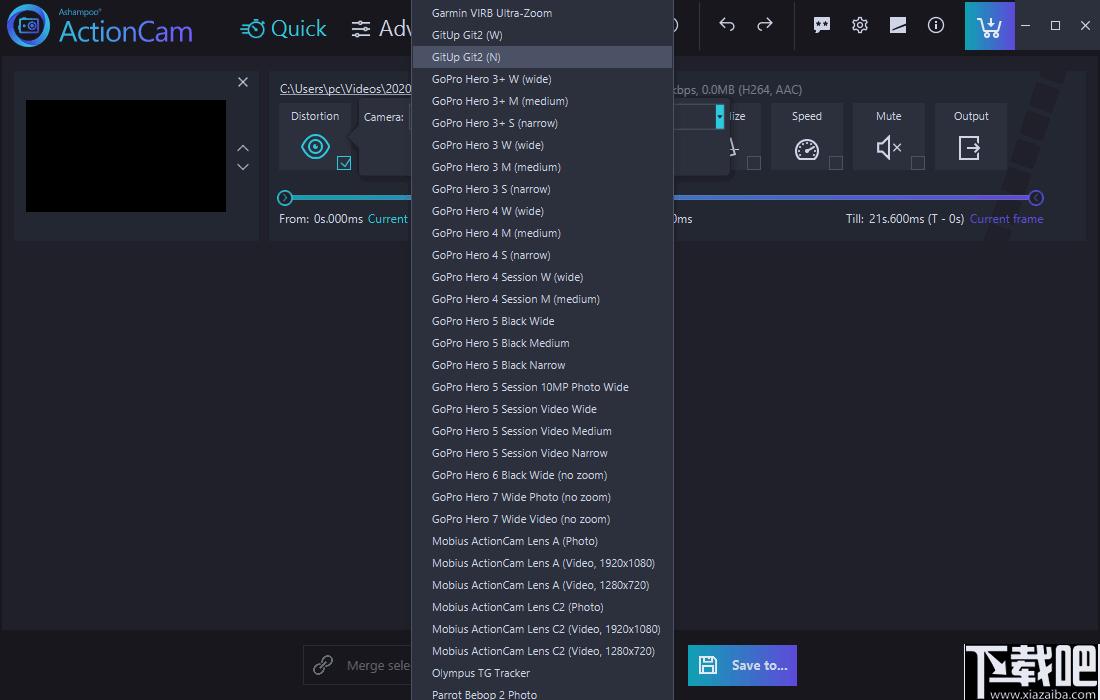
Task: Select Mobius Lens C2 (Video, 1280x720)
Action: pyautogui.click(x=542, y=650)
